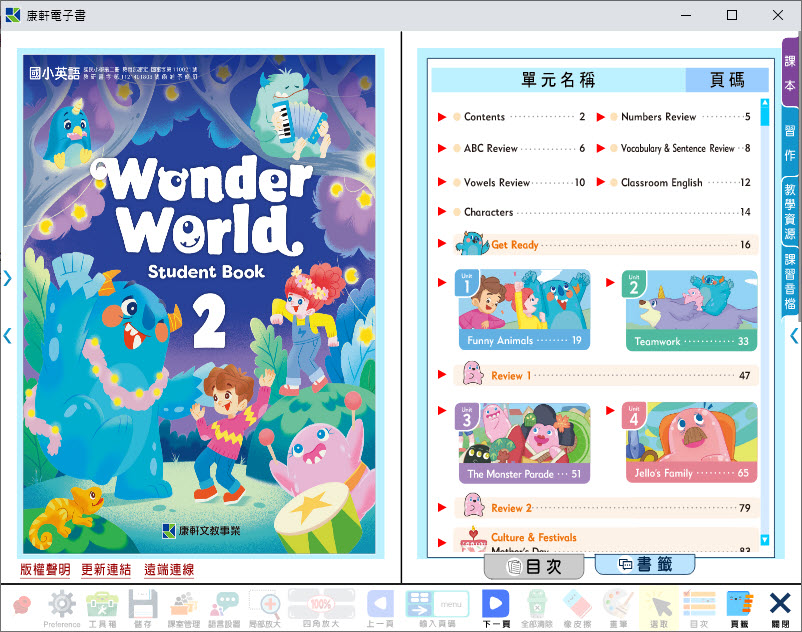
Task: Select the 選取 pointer tool
Action: coord(659,607)
